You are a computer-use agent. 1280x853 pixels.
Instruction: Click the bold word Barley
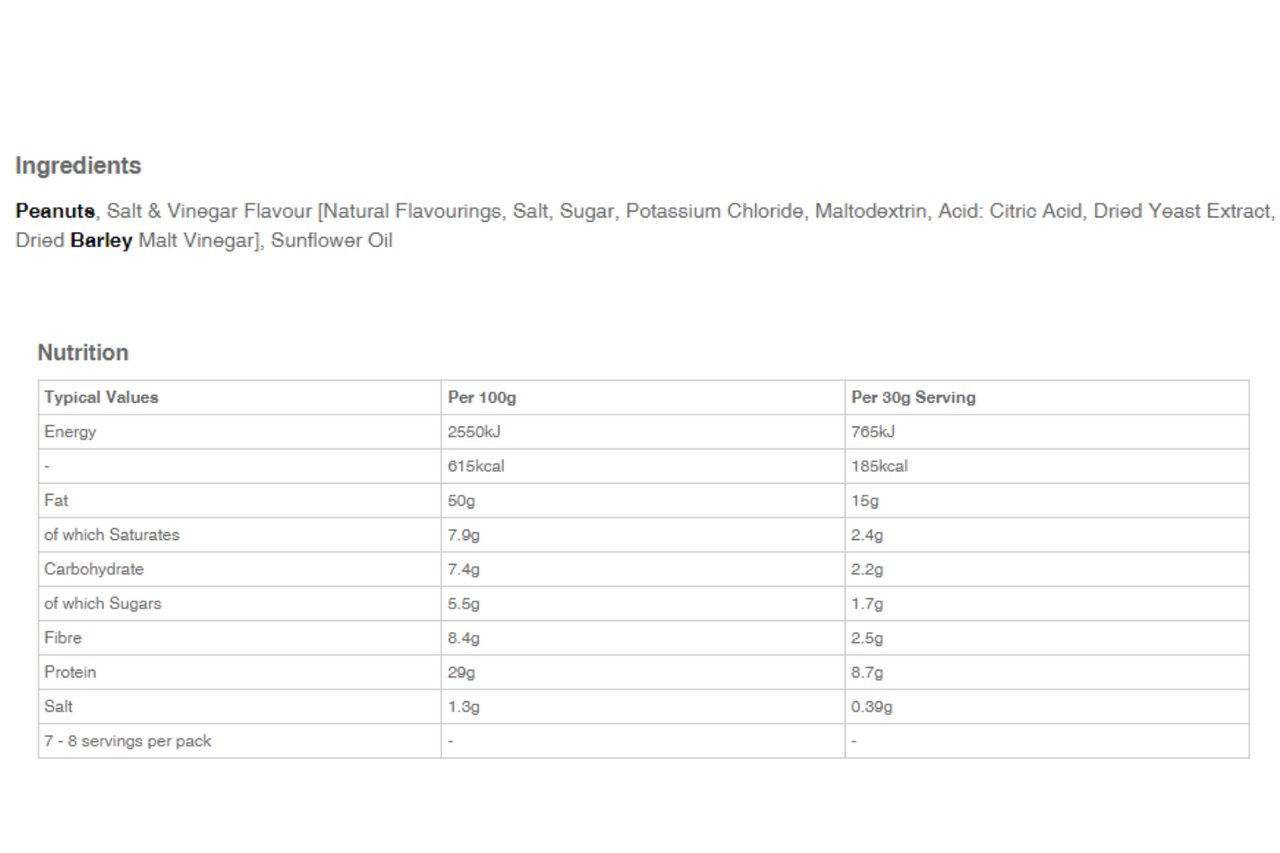point(101,241)
